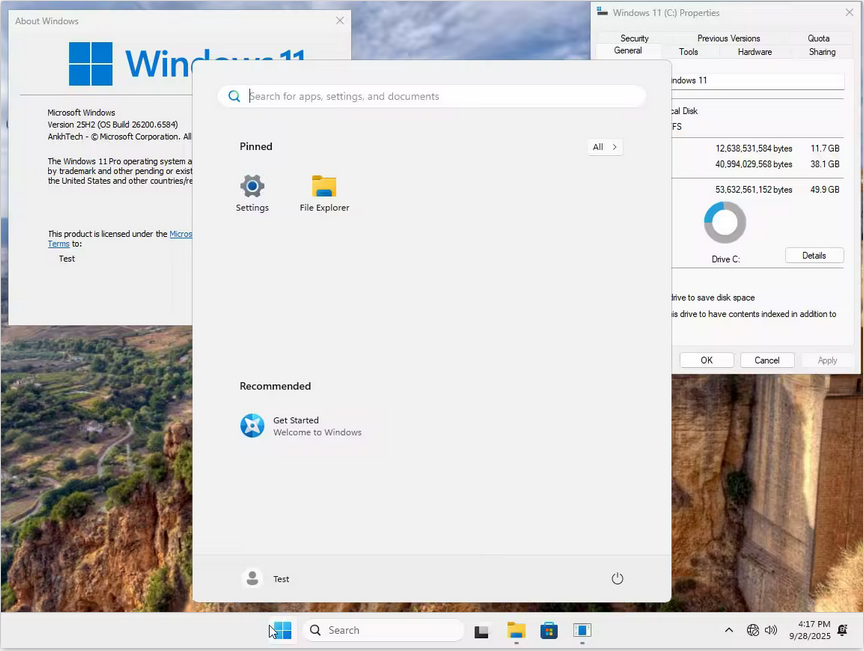This screenshot has height=651, width=864.
Task: Open Task View on the taskbar
Action: click(482, 631)
